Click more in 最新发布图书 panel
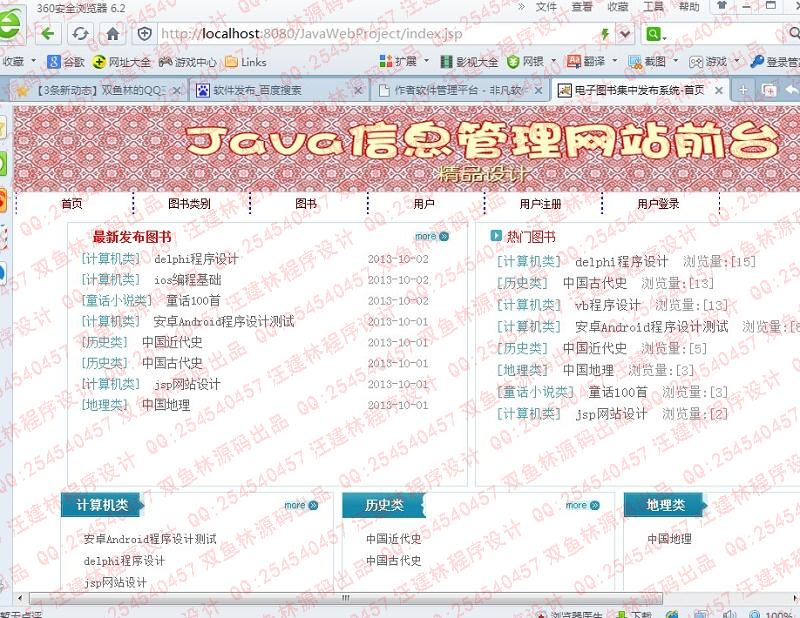Image resolution: width=800 pixels, height=618 pixels. tap(432, 236)
